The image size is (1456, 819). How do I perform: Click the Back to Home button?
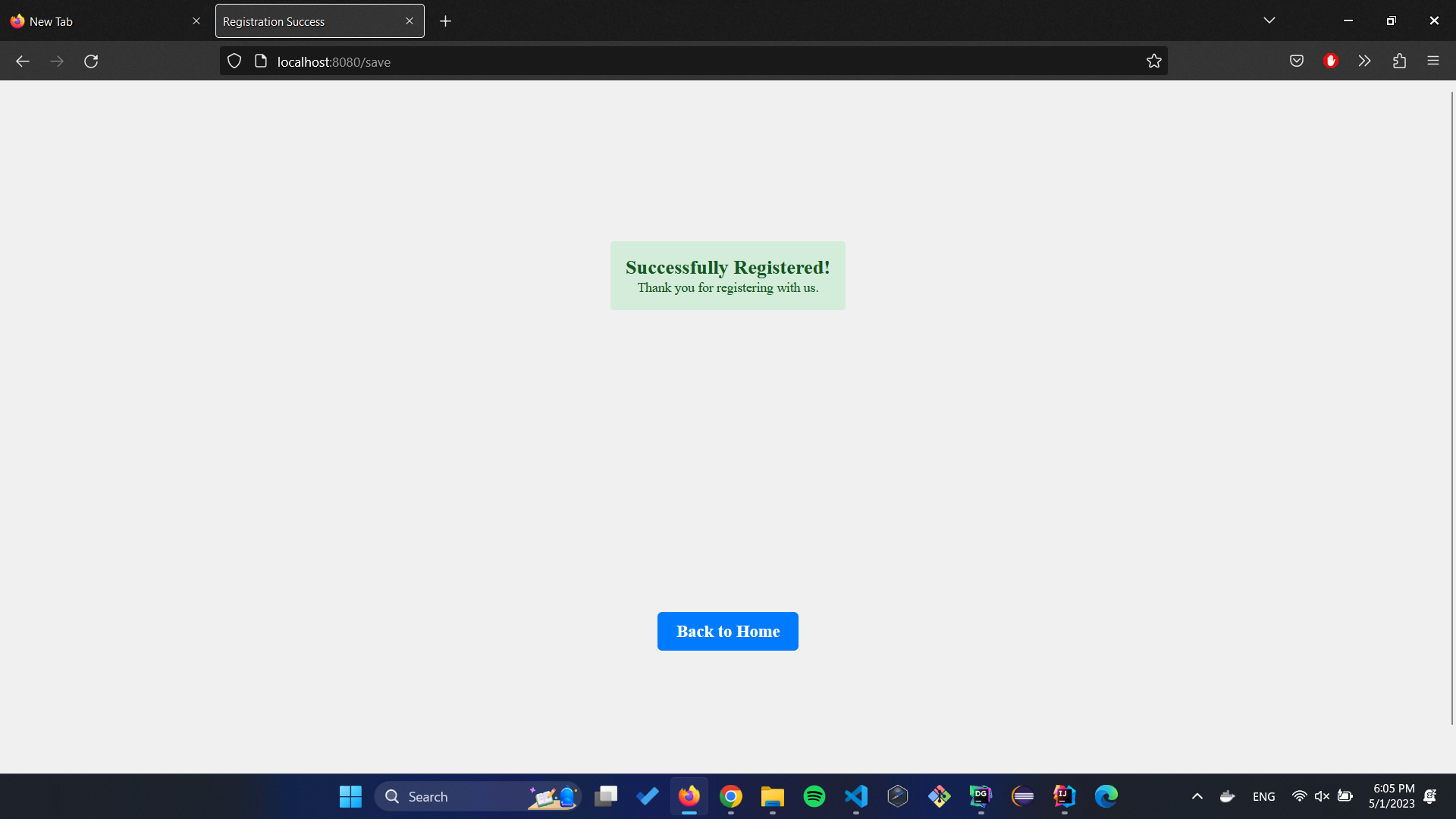[727, 631]
